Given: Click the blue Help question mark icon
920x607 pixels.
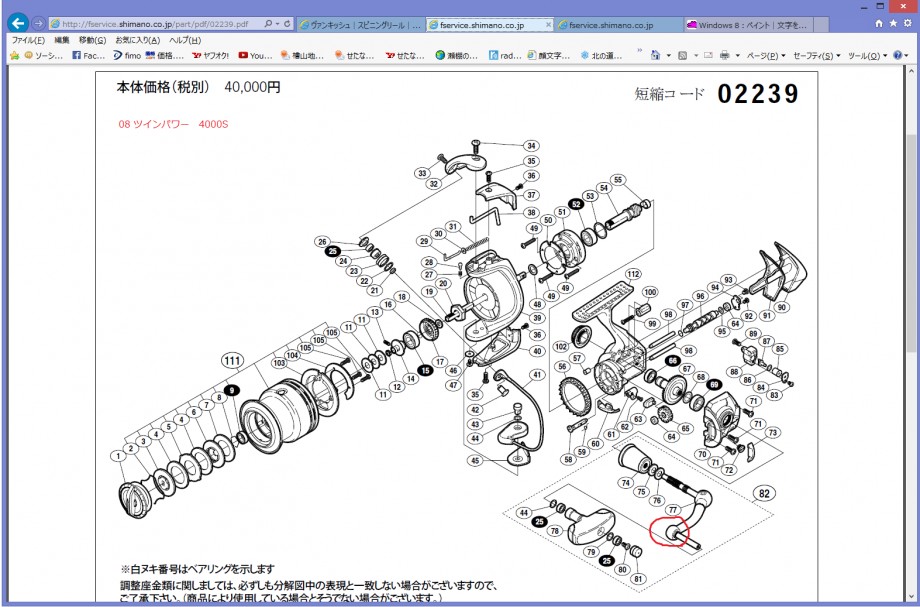Looking at the screenshot, I should click(897, 55).
